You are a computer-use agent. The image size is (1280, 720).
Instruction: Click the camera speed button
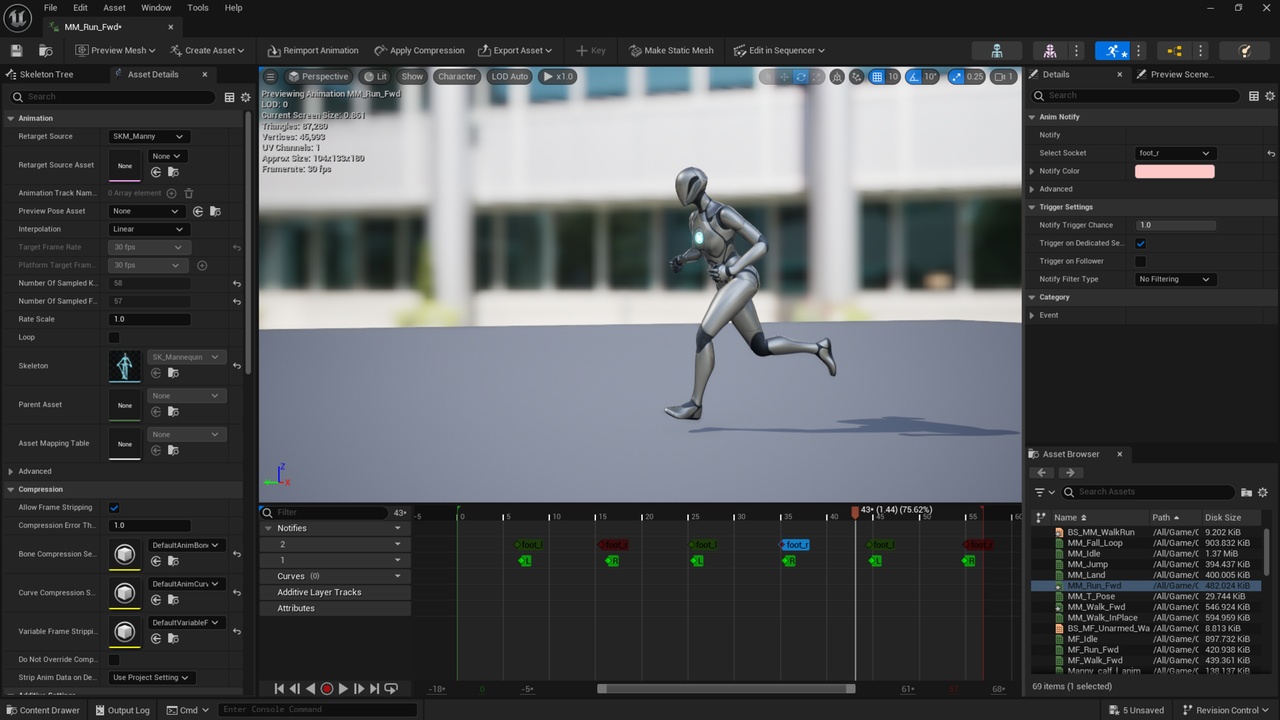point(1004,76)
